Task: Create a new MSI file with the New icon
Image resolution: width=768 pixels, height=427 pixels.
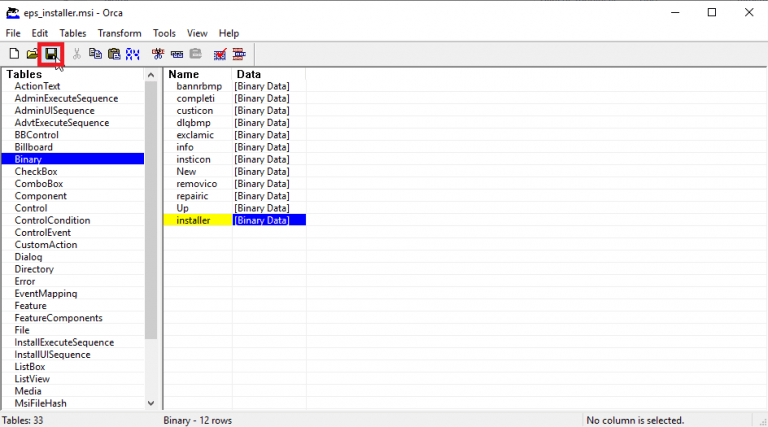Action: click(14, 54)
